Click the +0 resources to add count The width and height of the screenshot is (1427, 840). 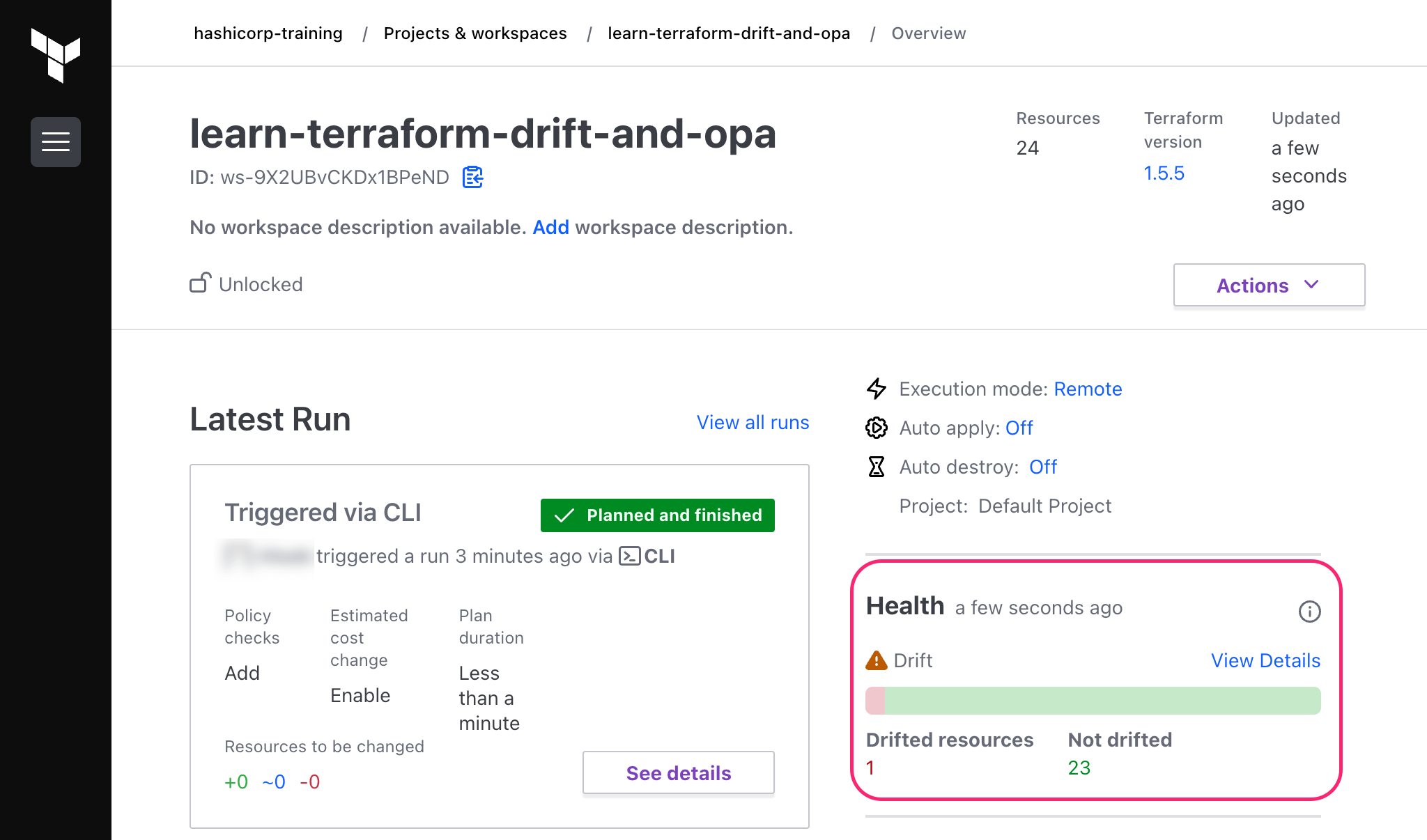click(236, 781)
